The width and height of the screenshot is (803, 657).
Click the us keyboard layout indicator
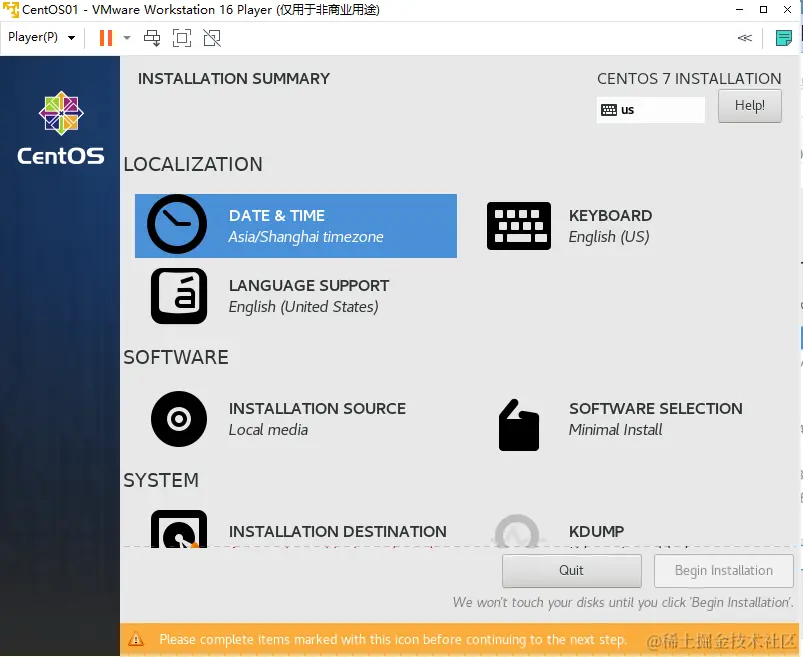[650, 110]
